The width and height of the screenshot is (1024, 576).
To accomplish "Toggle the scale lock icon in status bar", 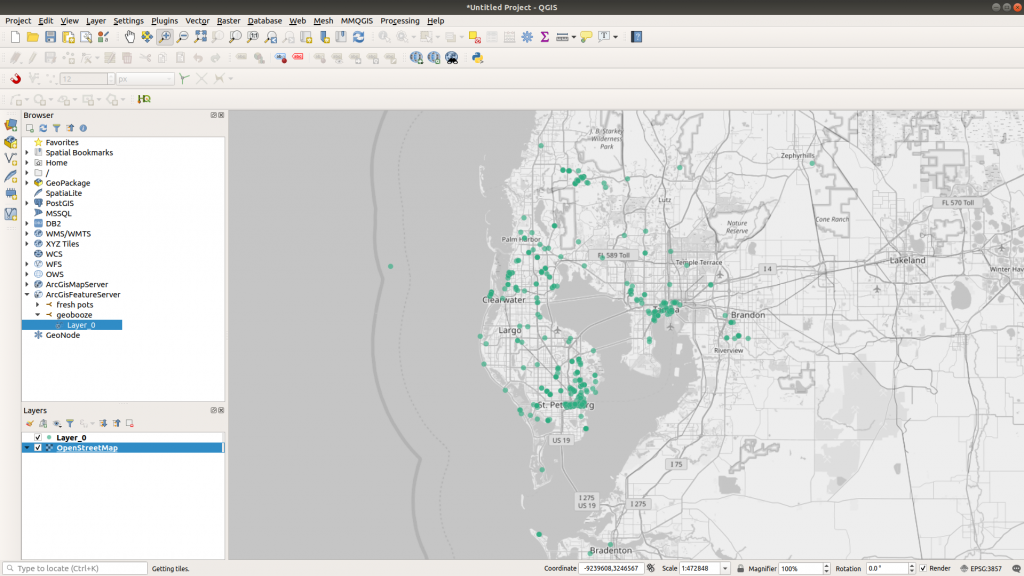I will 741,569.
